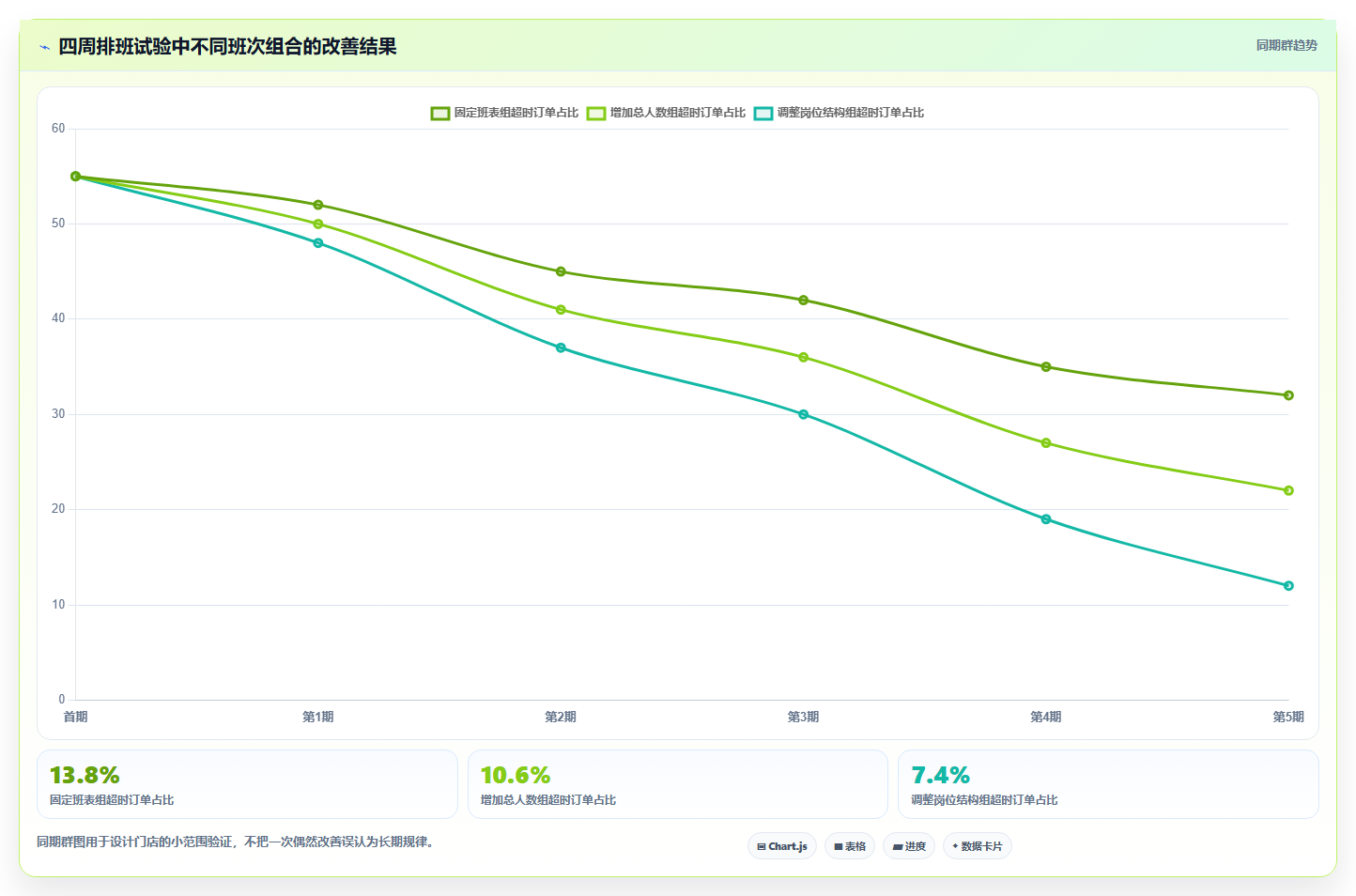Click the footnote text starting 同期群图用于设计门店
This screenshot has height=896, width=1356.
coord(236,842)
